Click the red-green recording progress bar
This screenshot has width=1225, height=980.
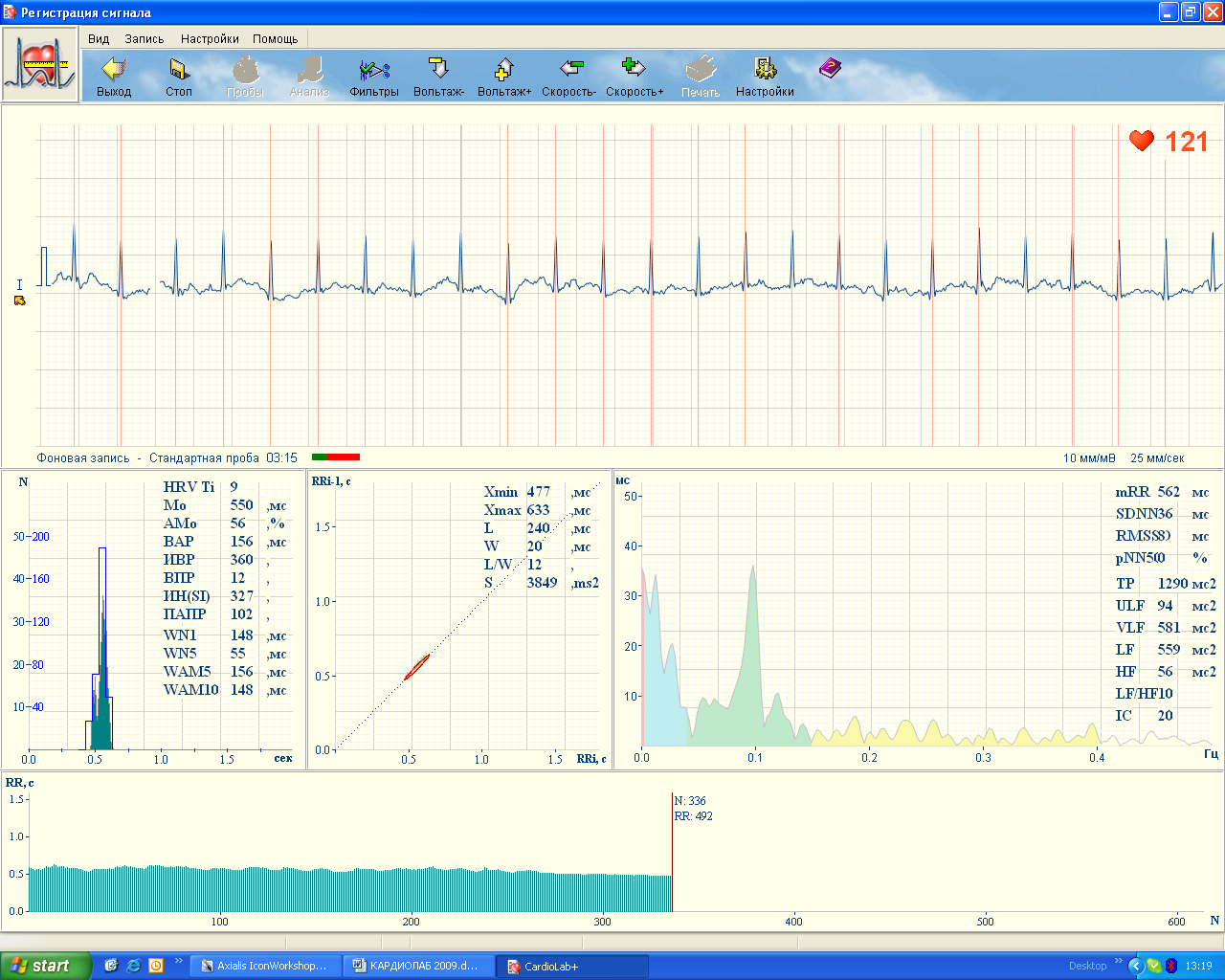[336, 457]
